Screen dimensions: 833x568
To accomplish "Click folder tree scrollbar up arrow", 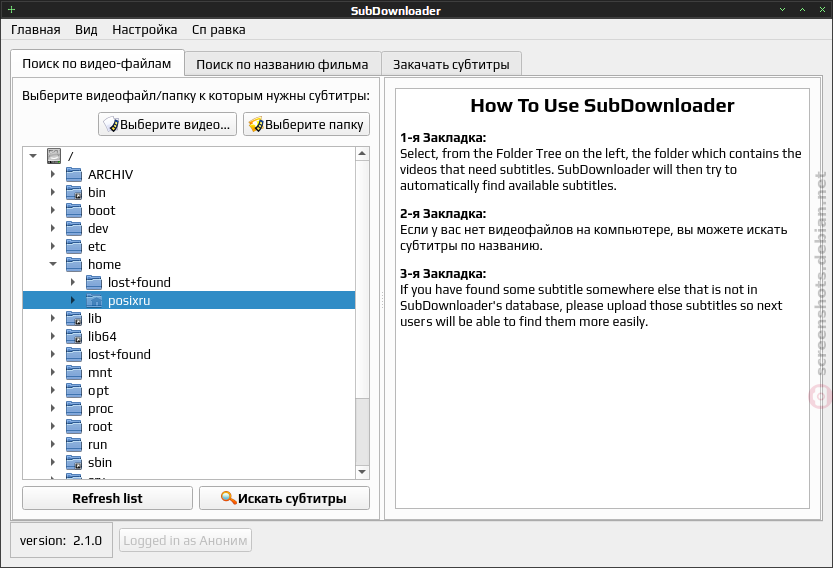I will (x=362, y=154).
